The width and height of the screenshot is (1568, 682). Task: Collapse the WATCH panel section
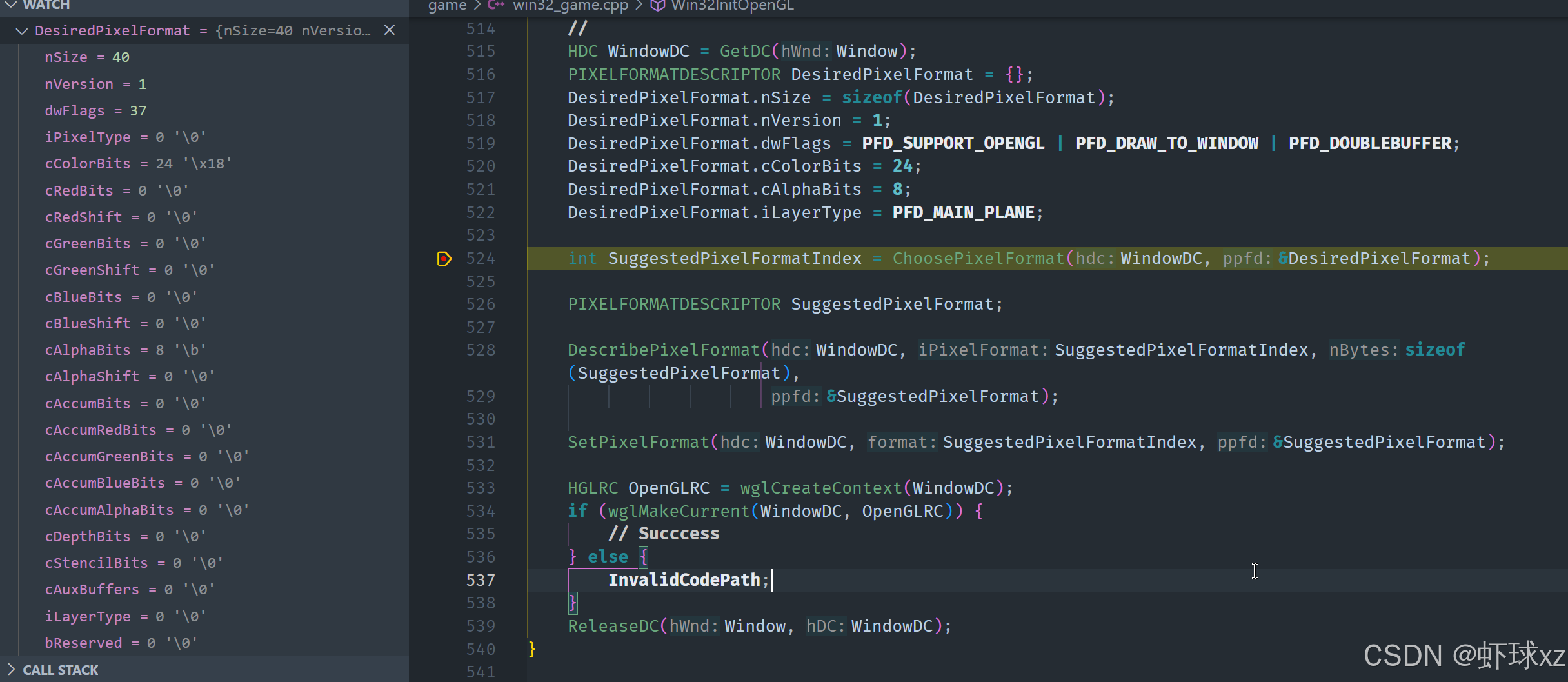pos(11,5)
